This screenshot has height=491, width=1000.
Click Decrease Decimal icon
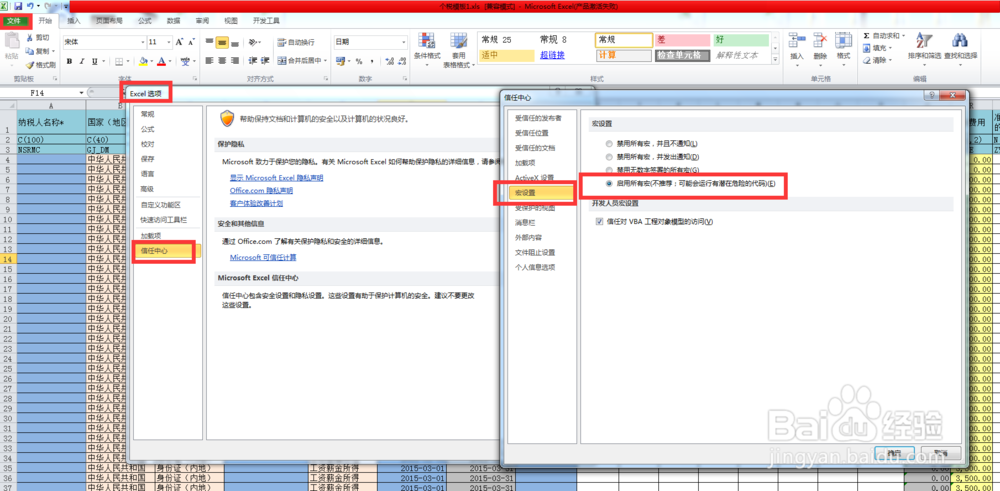400,61
